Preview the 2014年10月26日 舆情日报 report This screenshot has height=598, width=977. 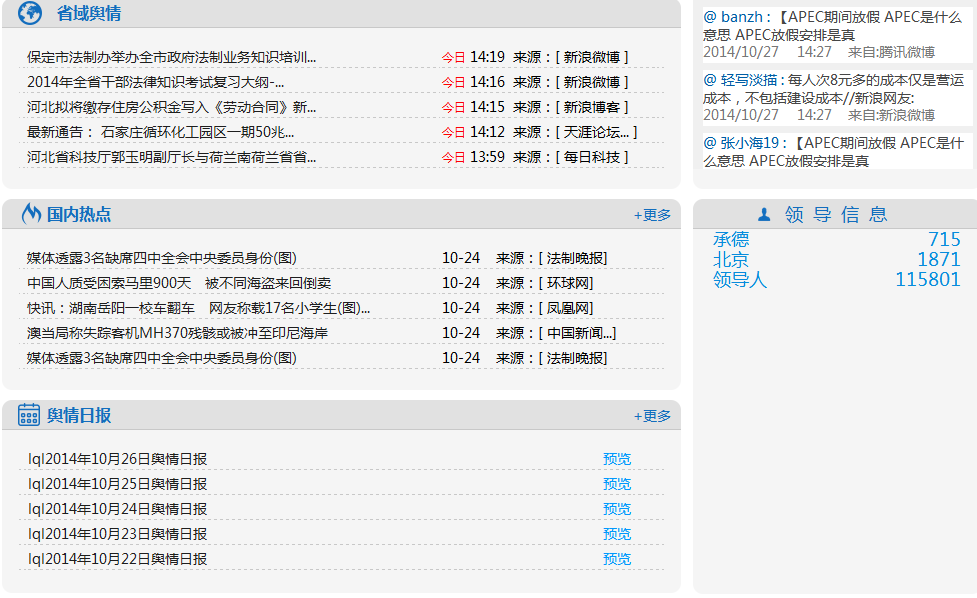(617, 459)
